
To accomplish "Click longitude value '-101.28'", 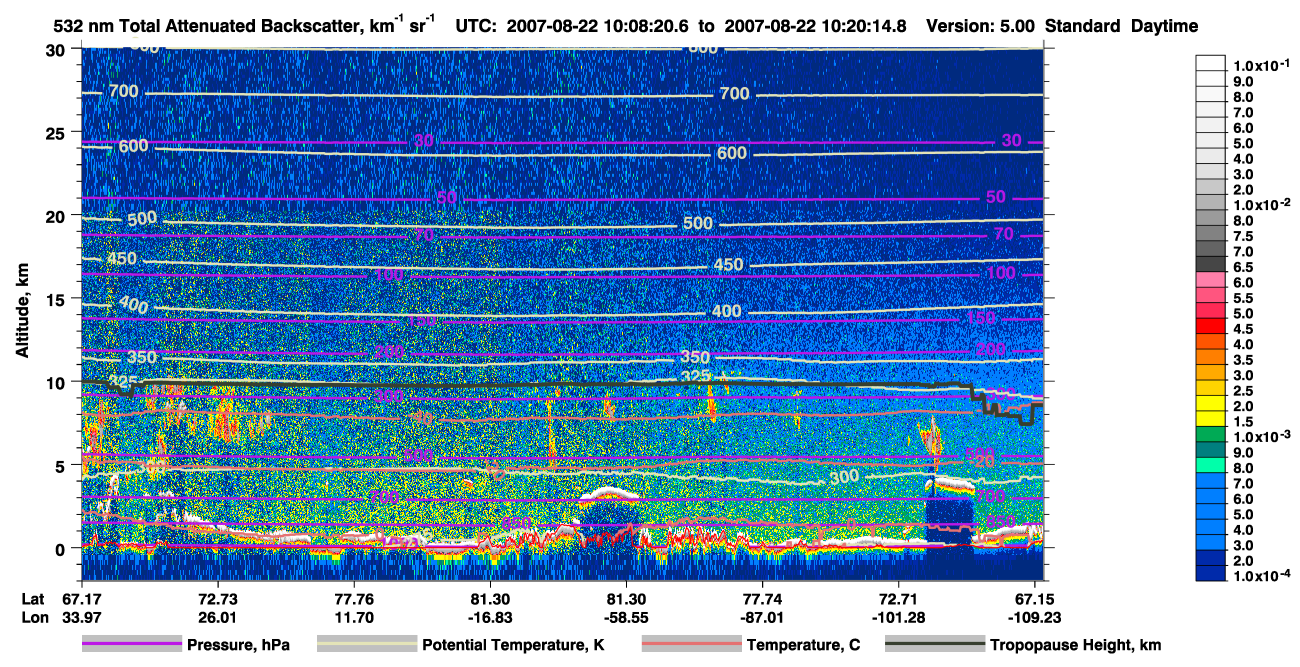I will click(x=898, y=616).
